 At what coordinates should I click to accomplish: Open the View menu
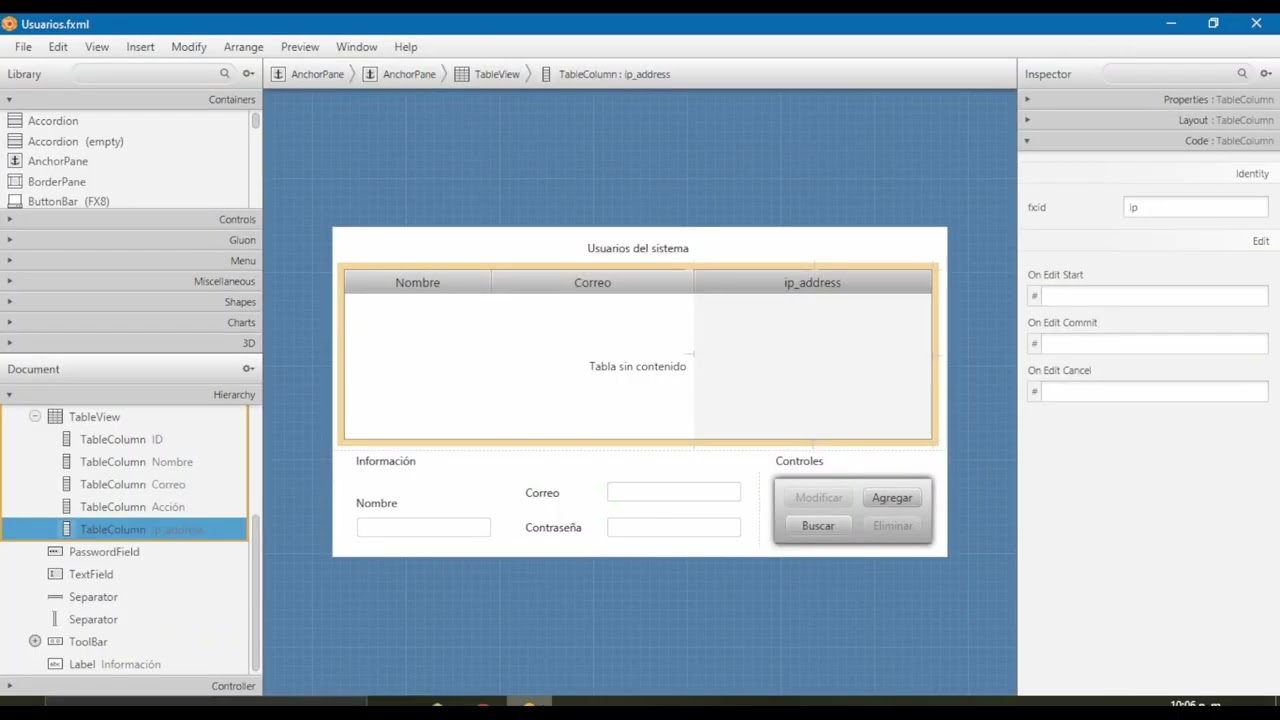tap(97, 47)
